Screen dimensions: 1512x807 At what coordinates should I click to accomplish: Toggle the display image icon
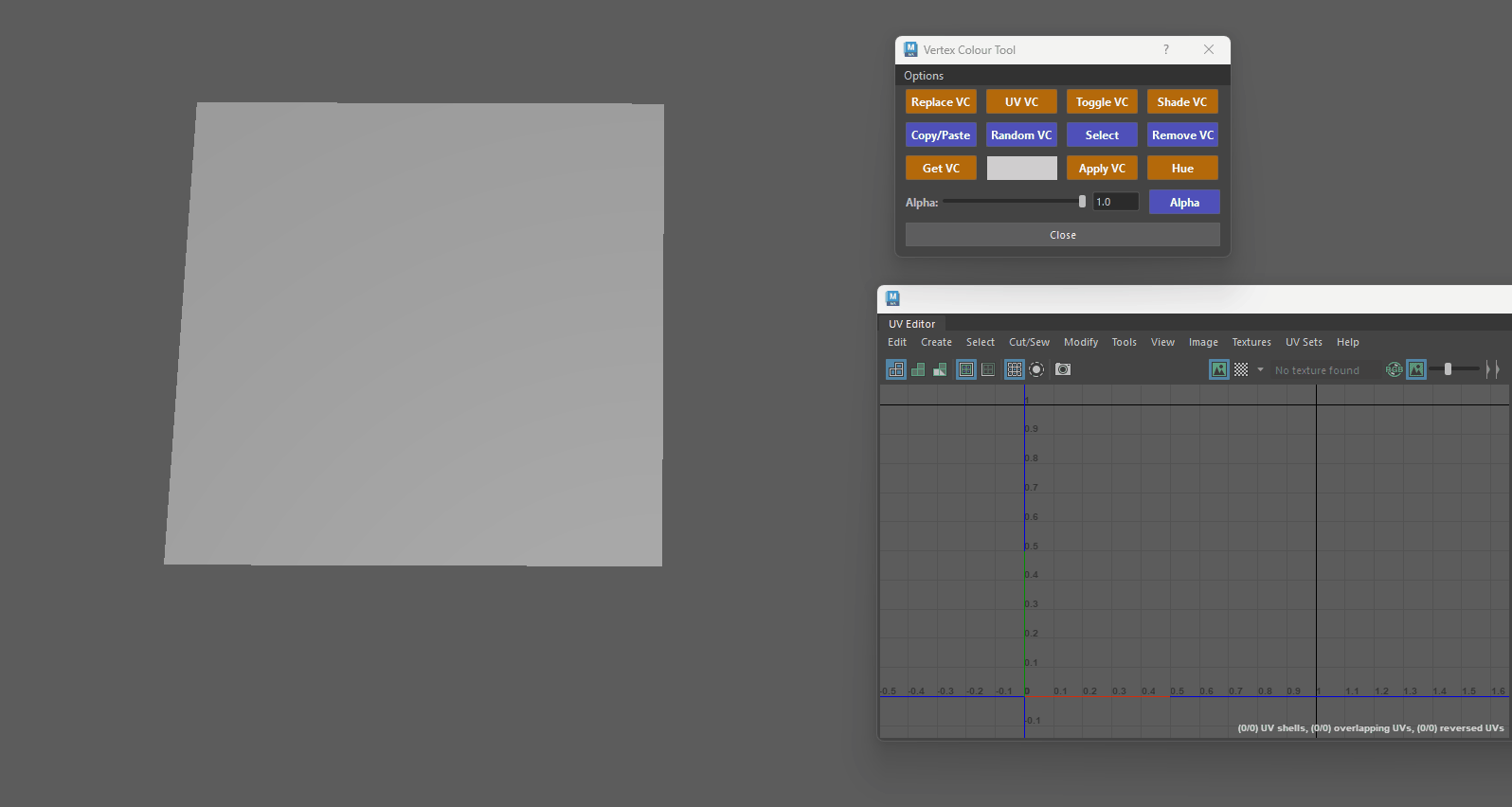tap(1219, 369)
